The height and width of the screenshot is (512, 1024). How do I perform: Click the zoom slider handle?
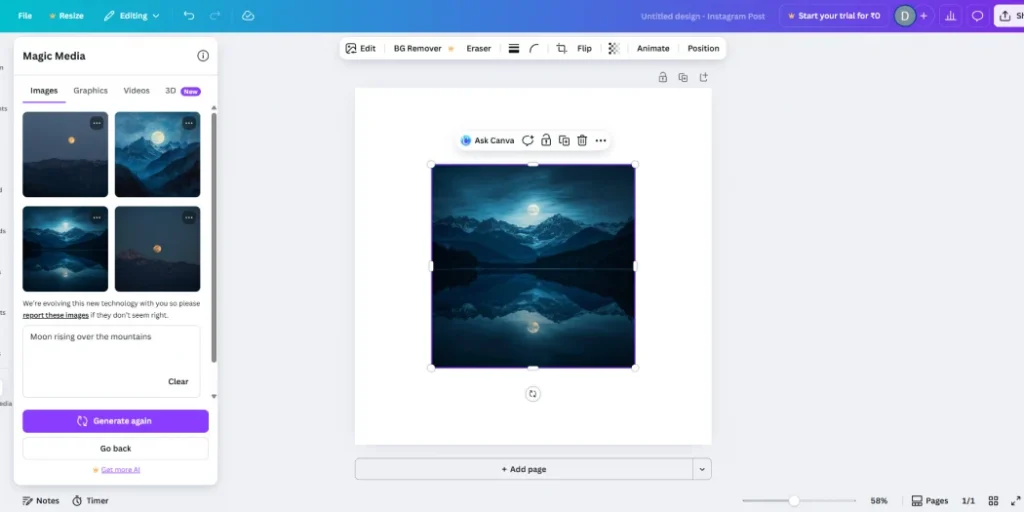tap(793, 501)
